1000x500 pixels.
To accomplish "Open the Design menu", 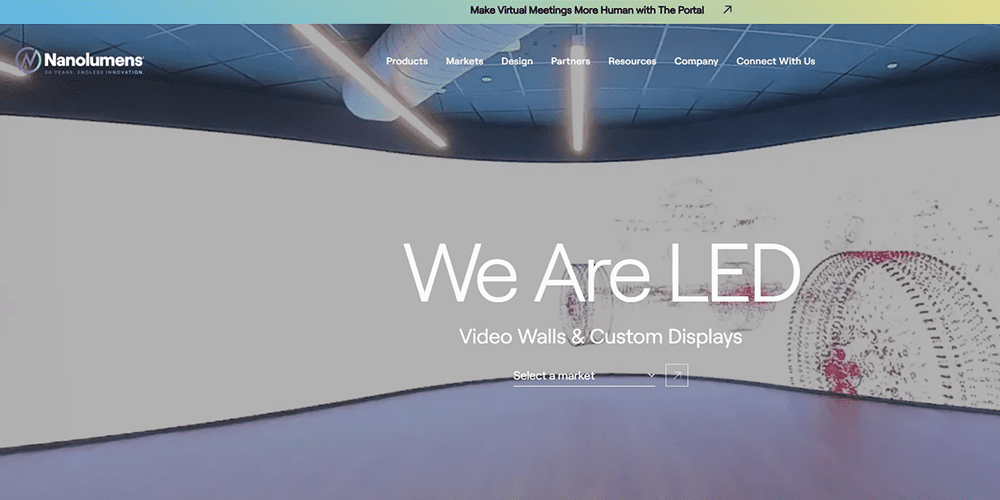I will tap(517, 61).
